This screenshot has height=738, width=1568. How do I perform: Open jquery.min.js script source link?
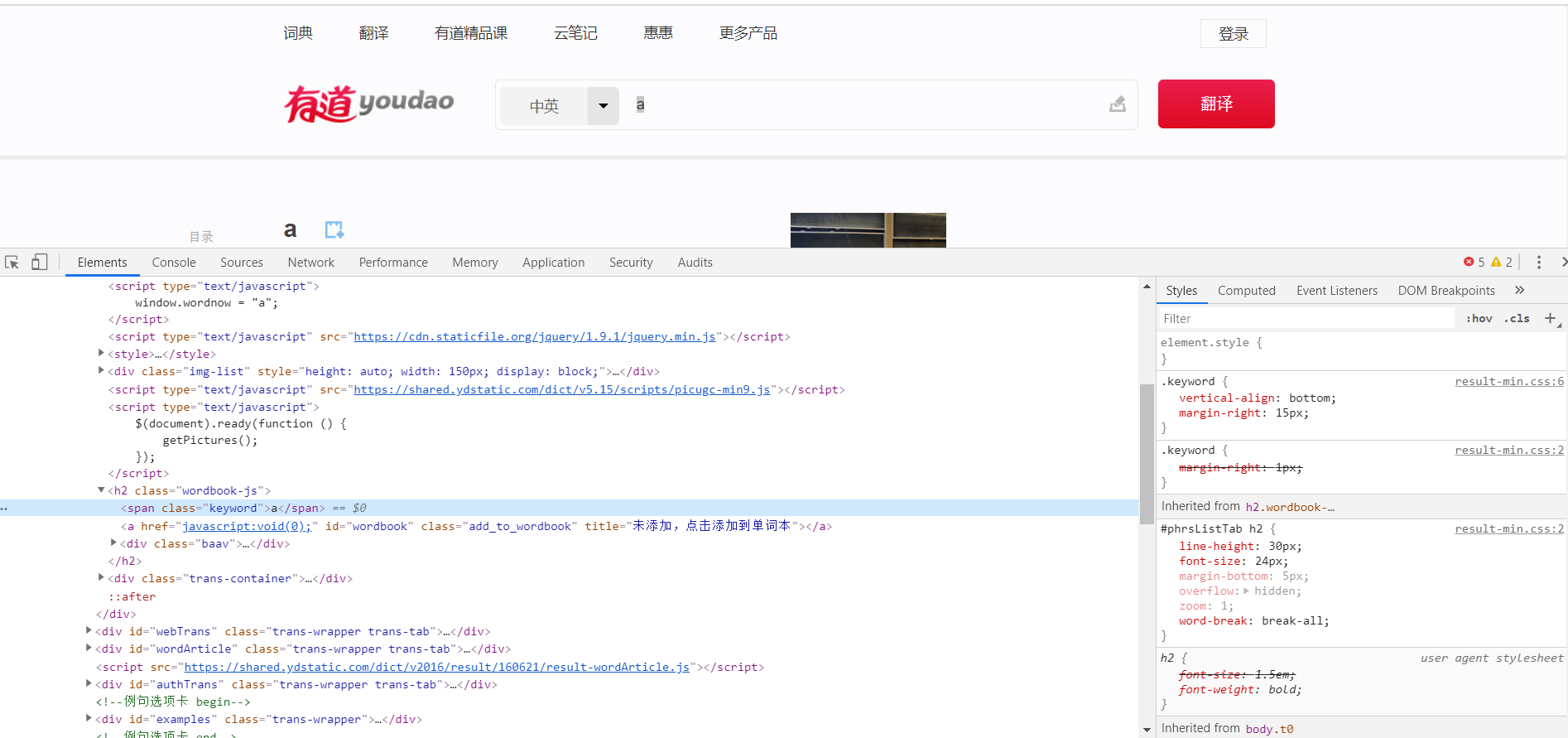[x=535, y=336]
